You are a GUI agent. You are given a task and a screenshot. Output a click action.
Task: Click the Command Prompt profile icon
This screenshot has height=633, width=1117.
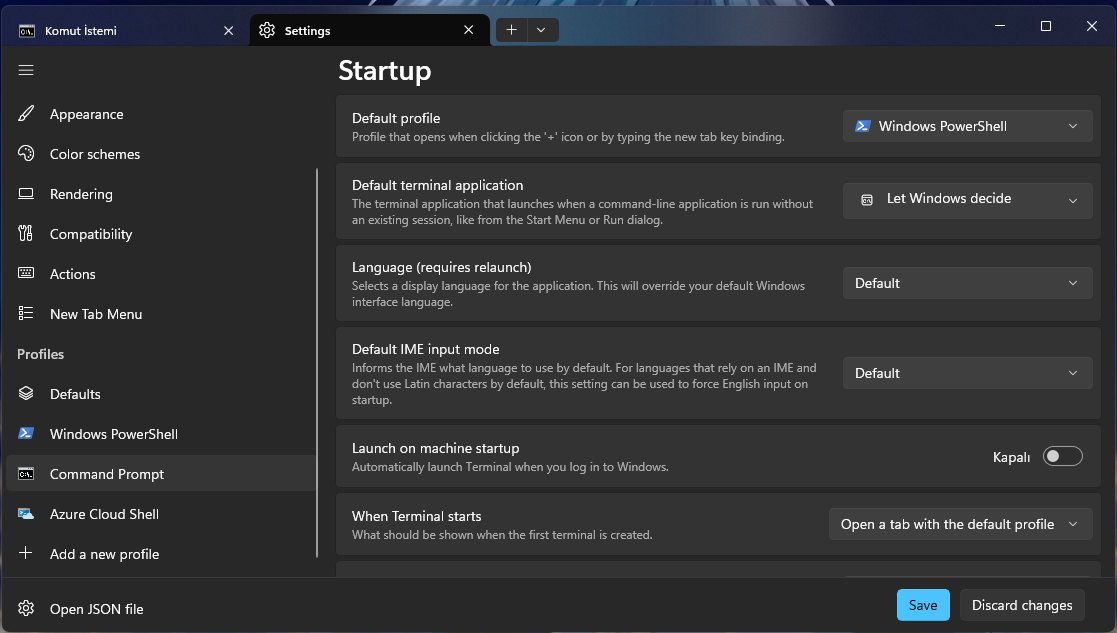tap(26, 474)
